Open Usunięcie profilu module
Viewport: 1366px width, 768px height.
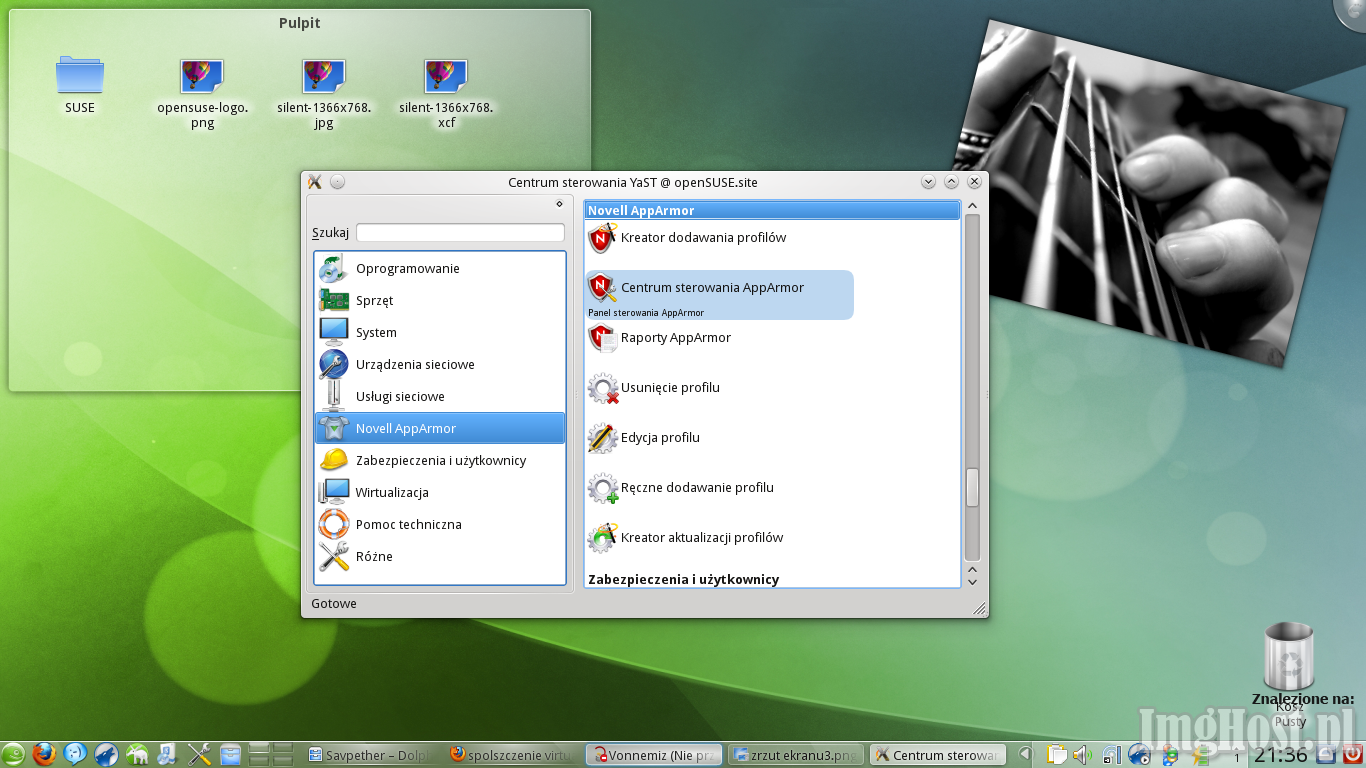654,388
